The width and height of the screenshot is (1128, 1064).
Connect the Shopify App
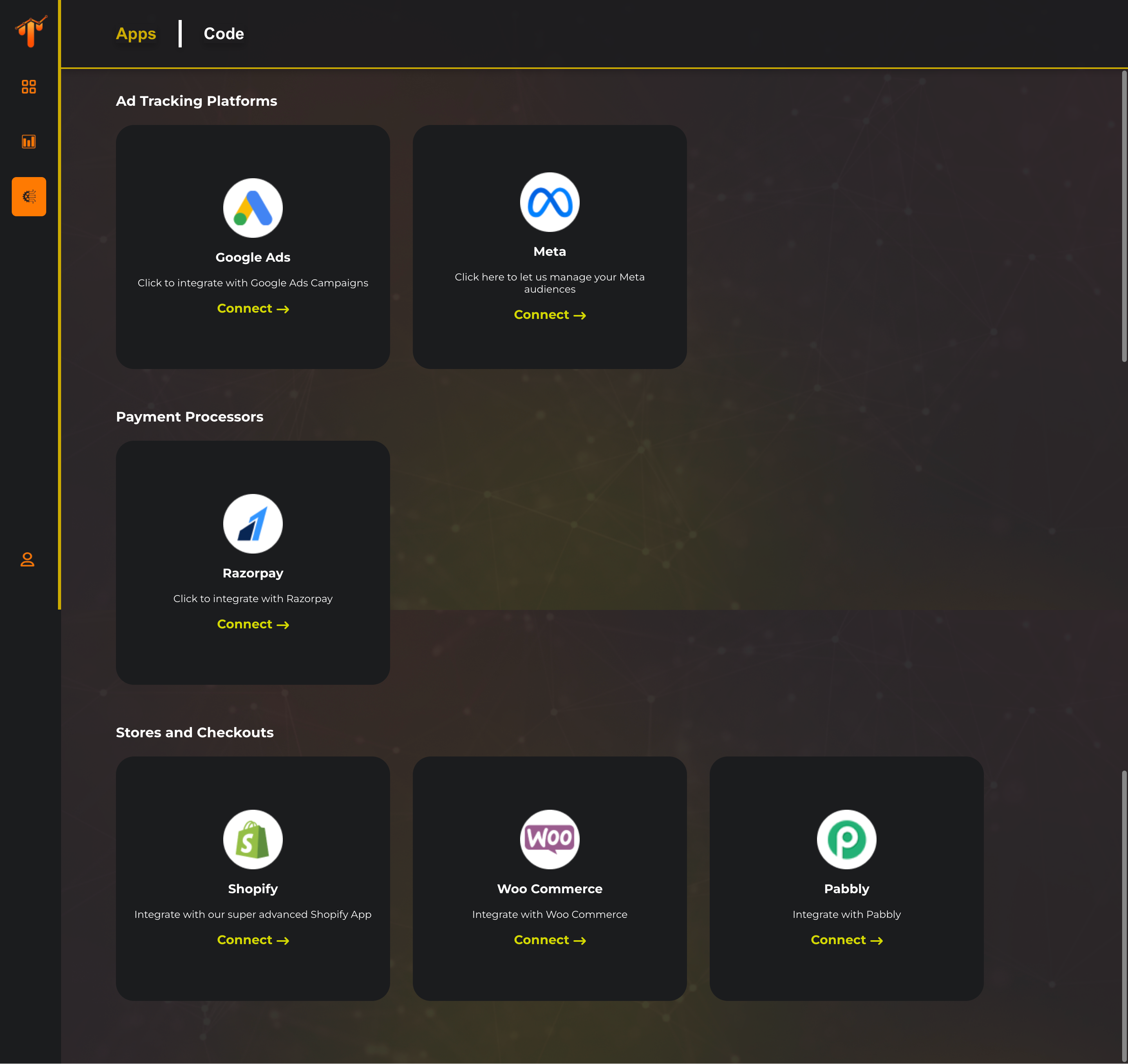[x=253, y=940]
